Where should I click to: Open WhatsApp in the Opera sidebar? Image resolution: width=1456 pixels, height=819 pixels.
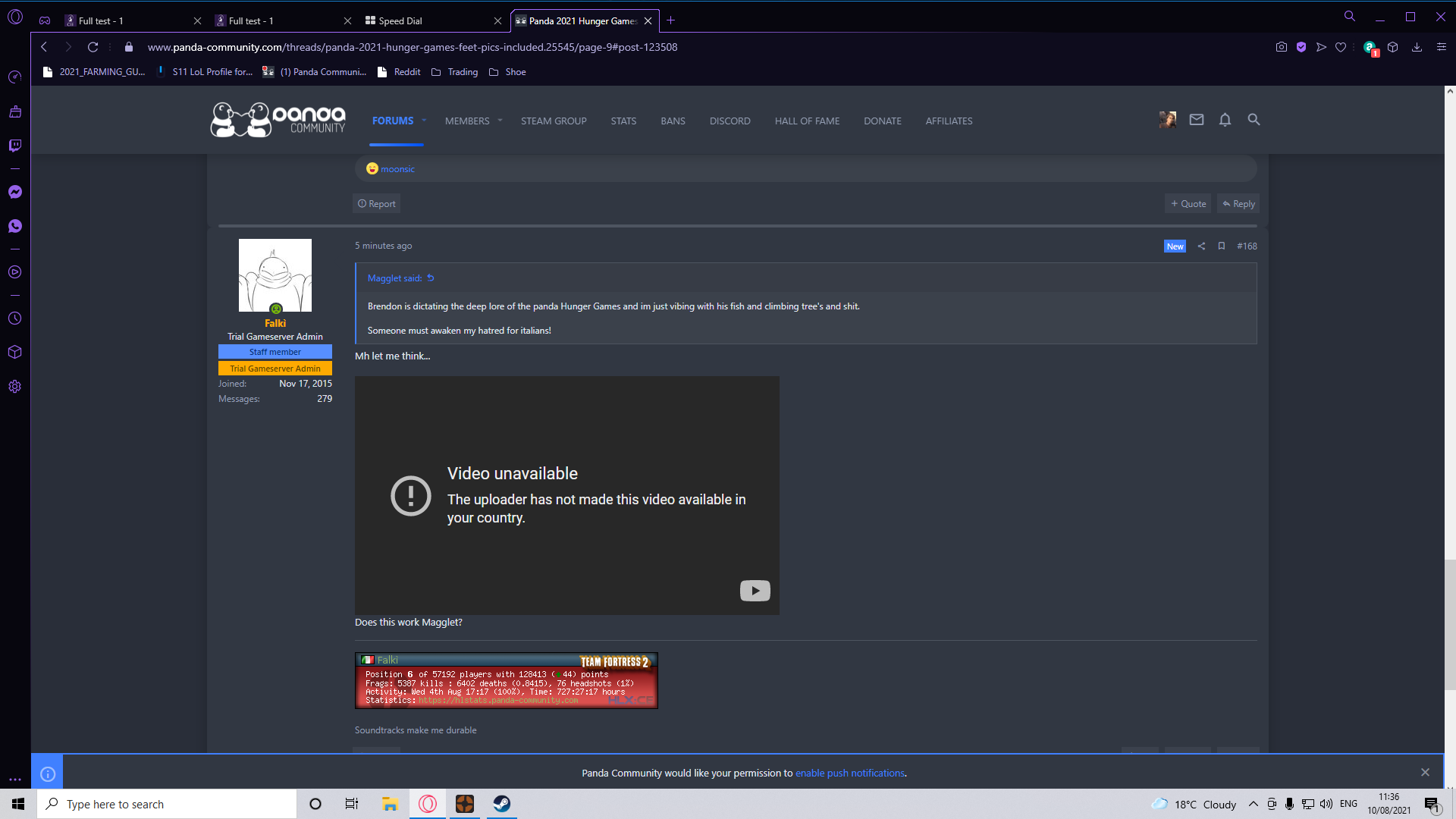tap(14, 226)
